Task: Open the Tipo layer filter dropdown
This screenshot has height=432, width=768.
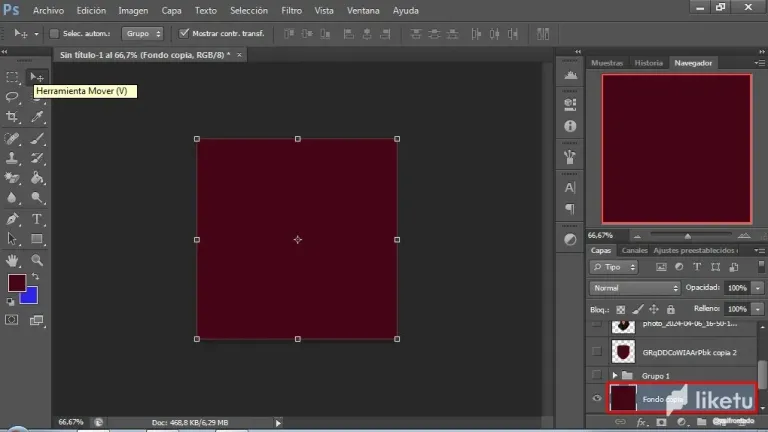Action: click(x=614, y=267)
